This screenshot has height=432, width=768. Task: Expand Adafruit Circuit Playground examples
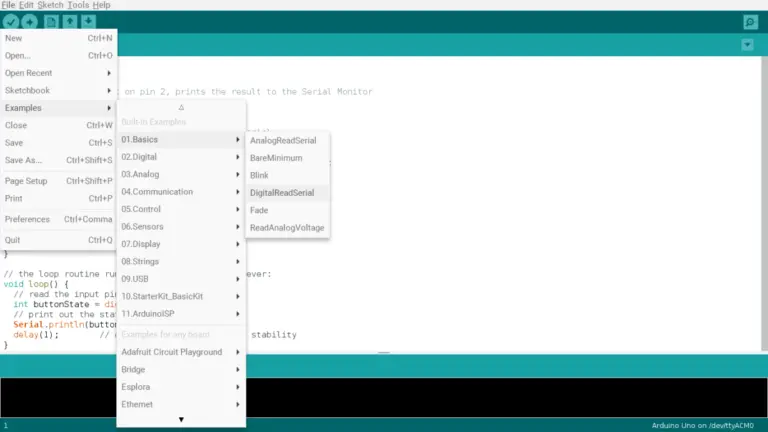(180, 352)
